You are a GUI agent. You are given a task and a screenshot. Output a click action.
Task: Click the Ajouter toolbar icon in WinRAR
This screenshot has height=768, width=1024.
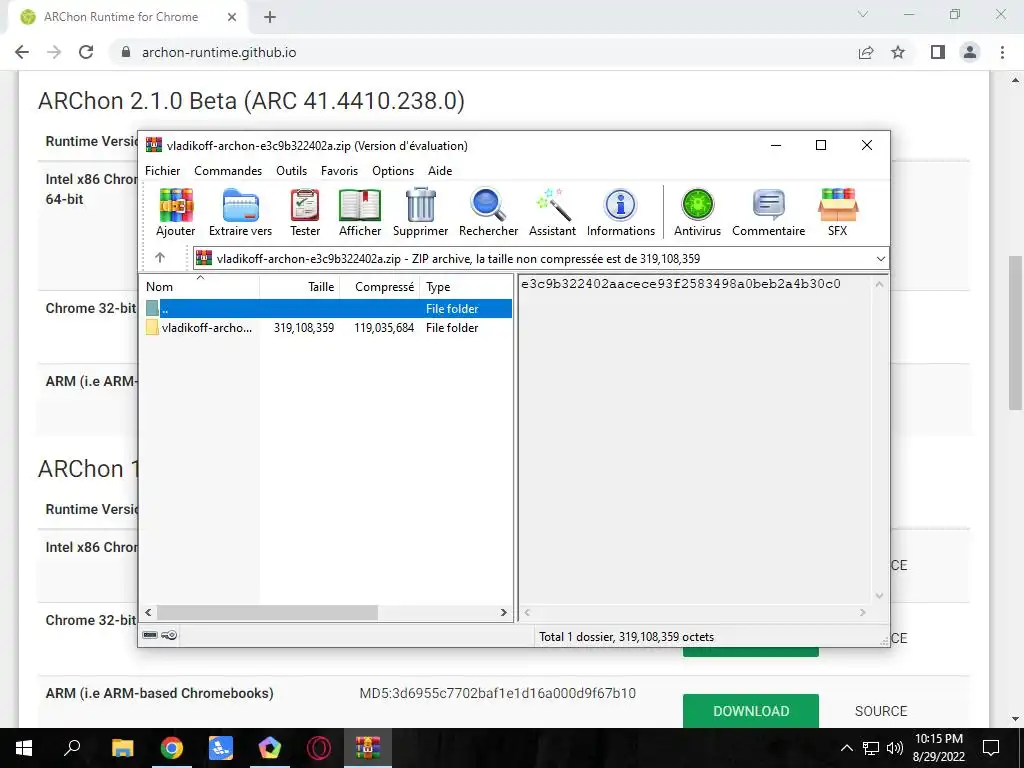[176, 212]
